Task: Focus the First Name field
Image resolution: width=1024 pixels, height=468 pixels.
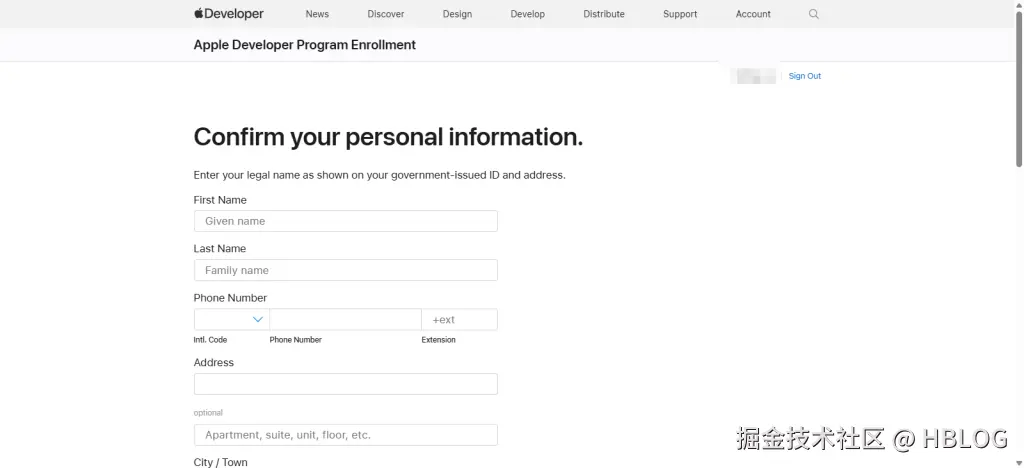Action: tap(345, 221)
